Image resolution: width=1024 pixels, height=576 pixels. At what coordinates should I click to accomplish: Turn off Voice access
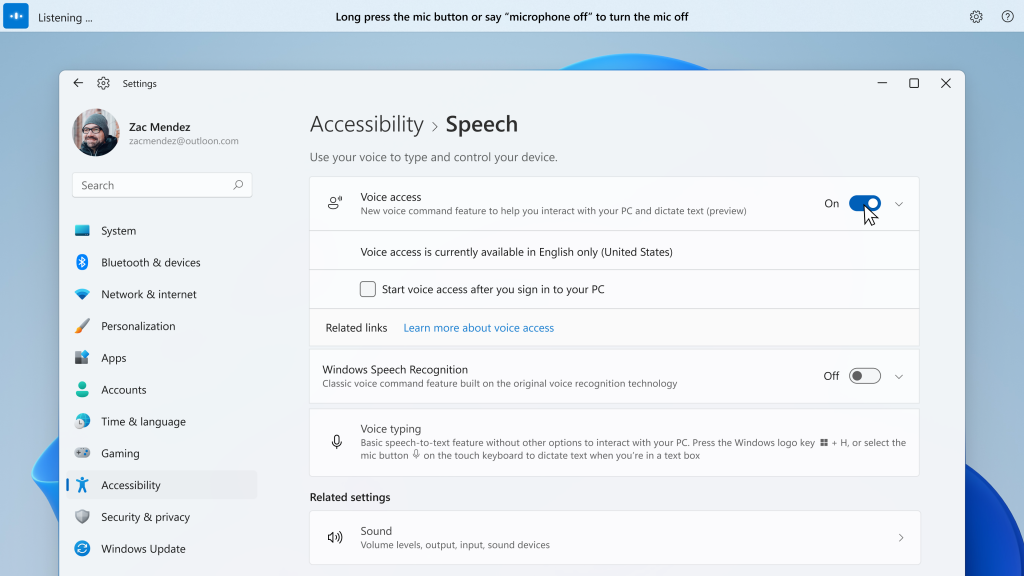(864, 203)
